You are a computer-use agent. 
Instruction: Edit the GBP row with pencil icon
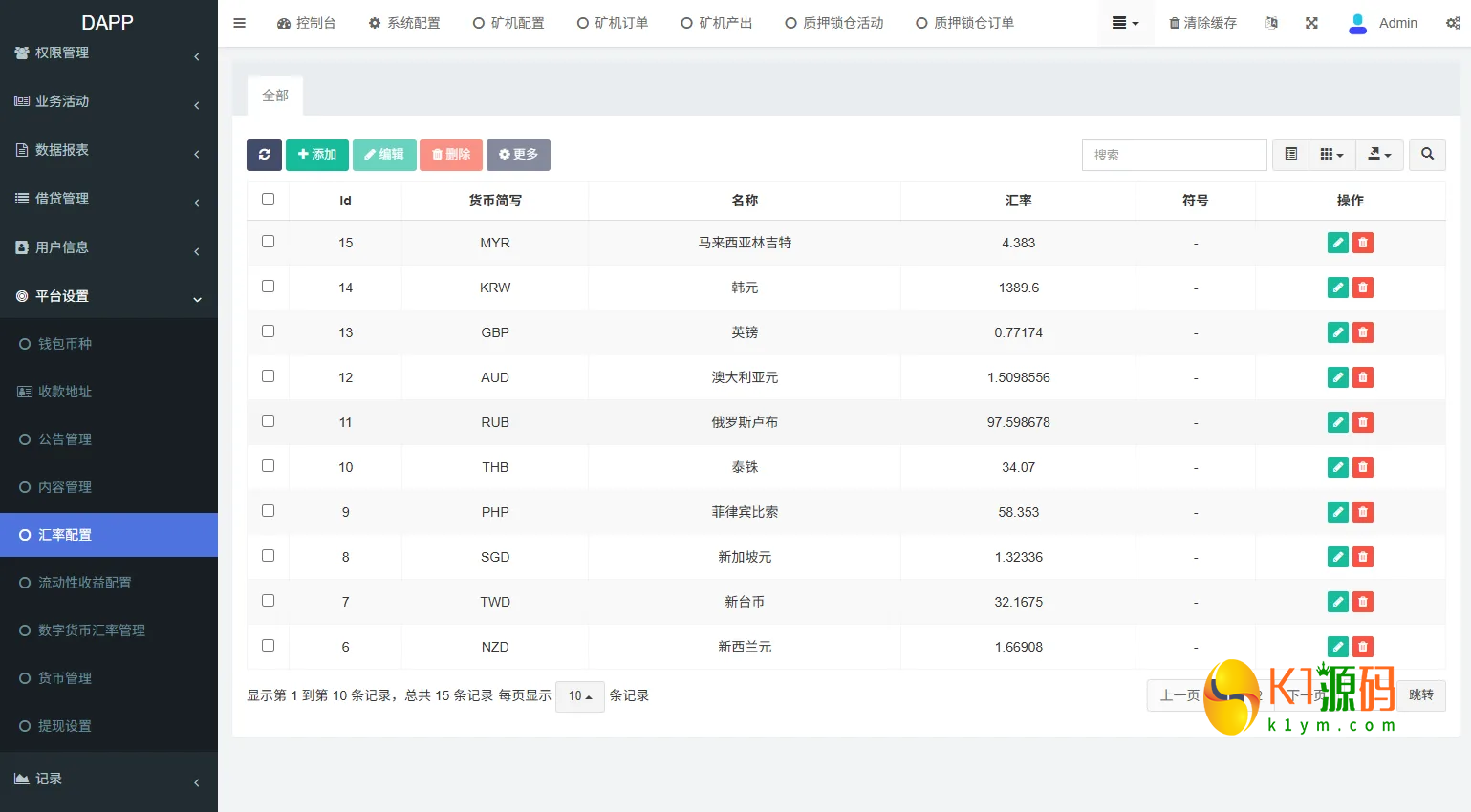click(1338, 332)
